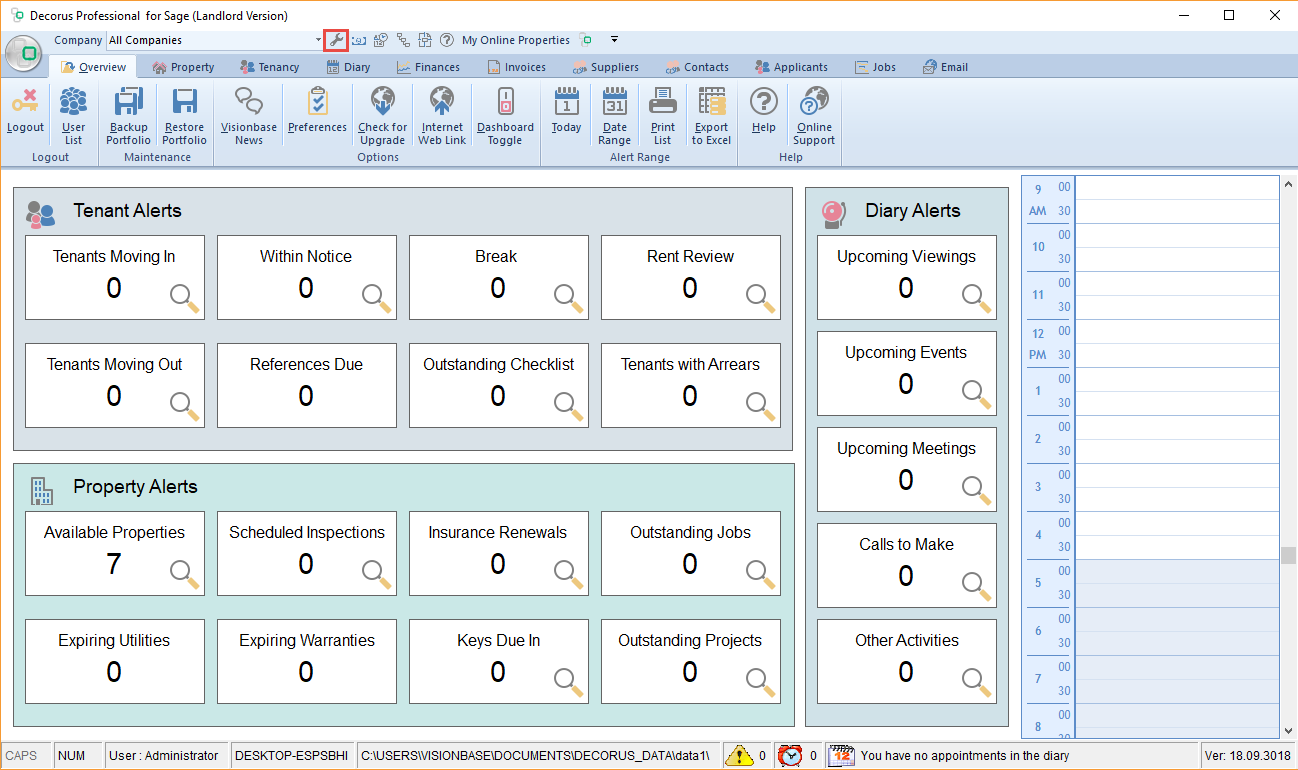Image resolution: width=1298 pixels, height=770 pixels.
Task: Open the Other Activities magnifier
Action: point(977,683)
